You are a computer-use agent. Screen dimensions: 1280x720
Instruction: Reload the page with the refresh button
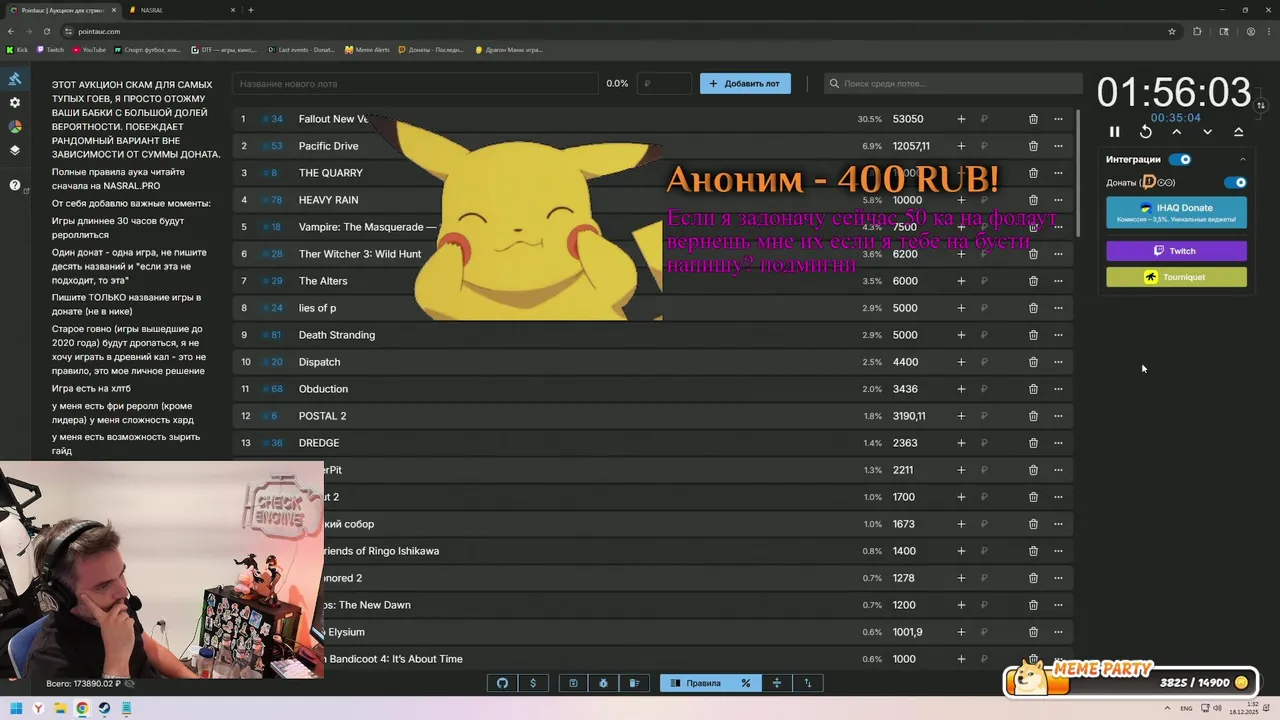coord(46,31)
